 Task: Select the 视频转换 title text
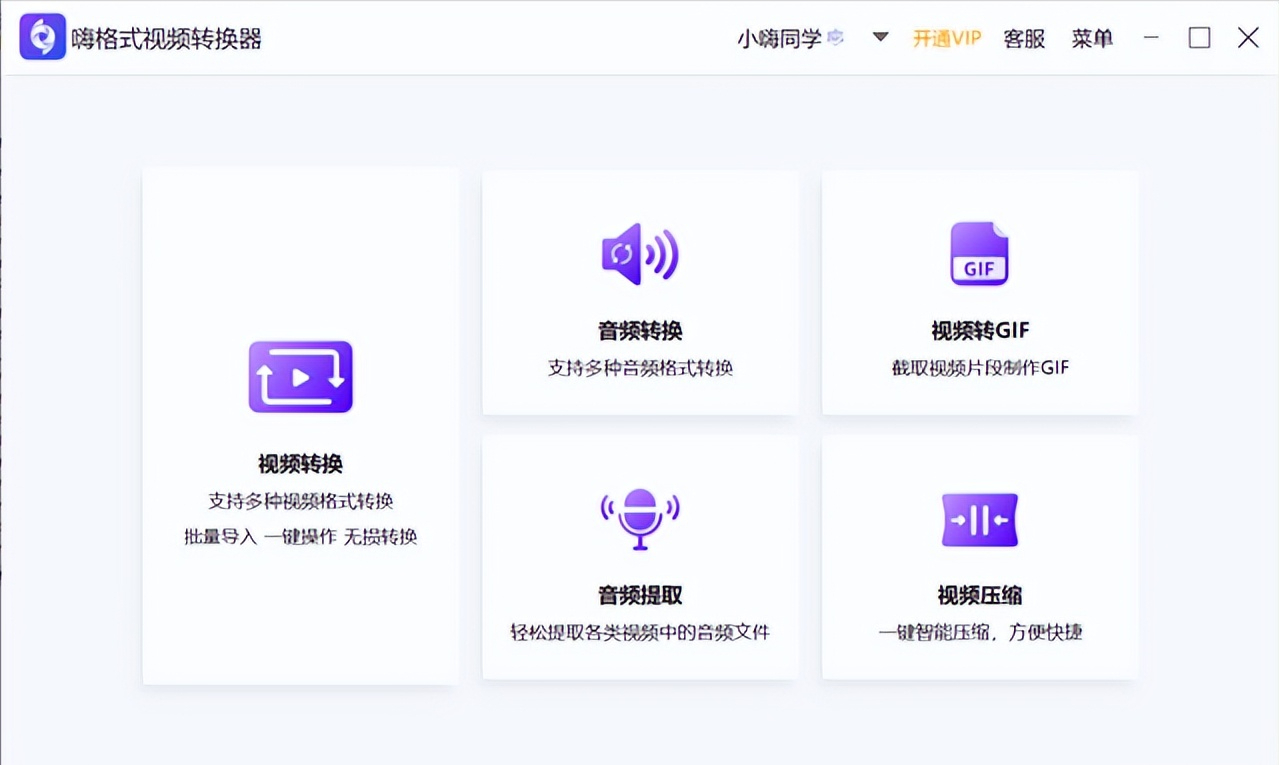point(300,464)
